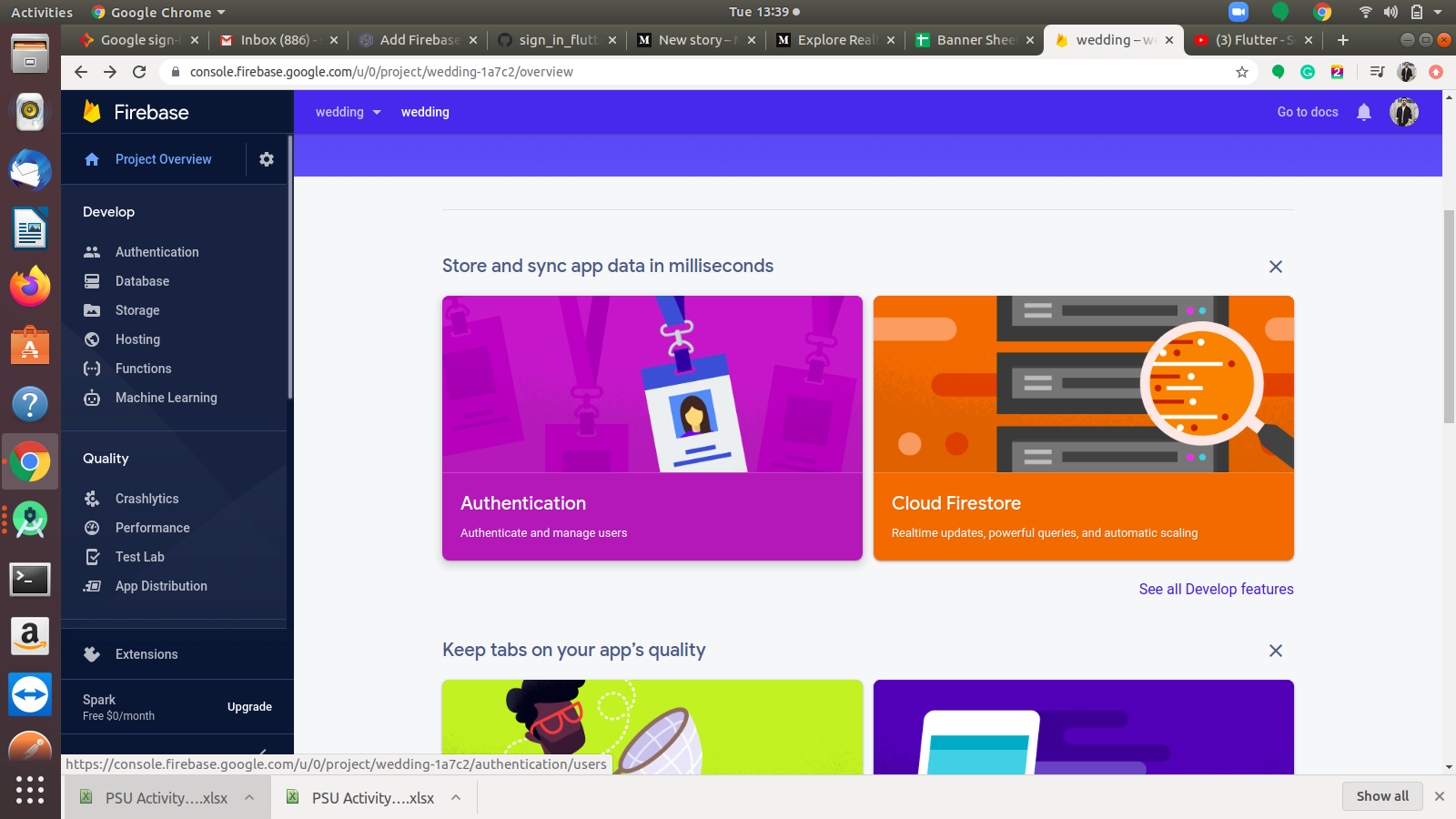Click the Grammarly extension icon

click(x=1308, y=72)
